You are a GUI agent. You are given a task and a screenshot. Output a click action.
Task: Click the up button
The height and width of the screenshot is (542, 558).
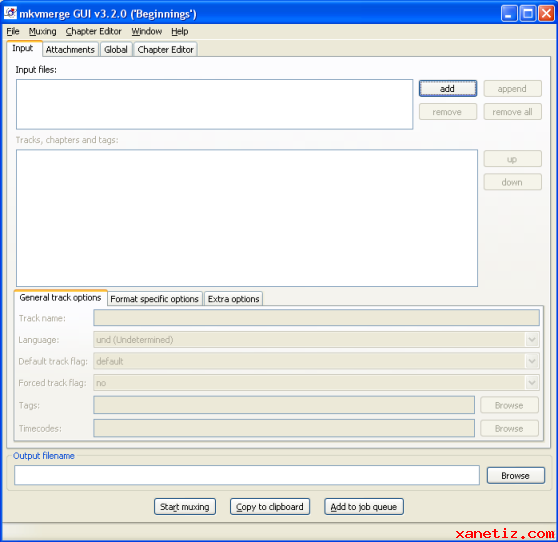click(x=512, y=159)
